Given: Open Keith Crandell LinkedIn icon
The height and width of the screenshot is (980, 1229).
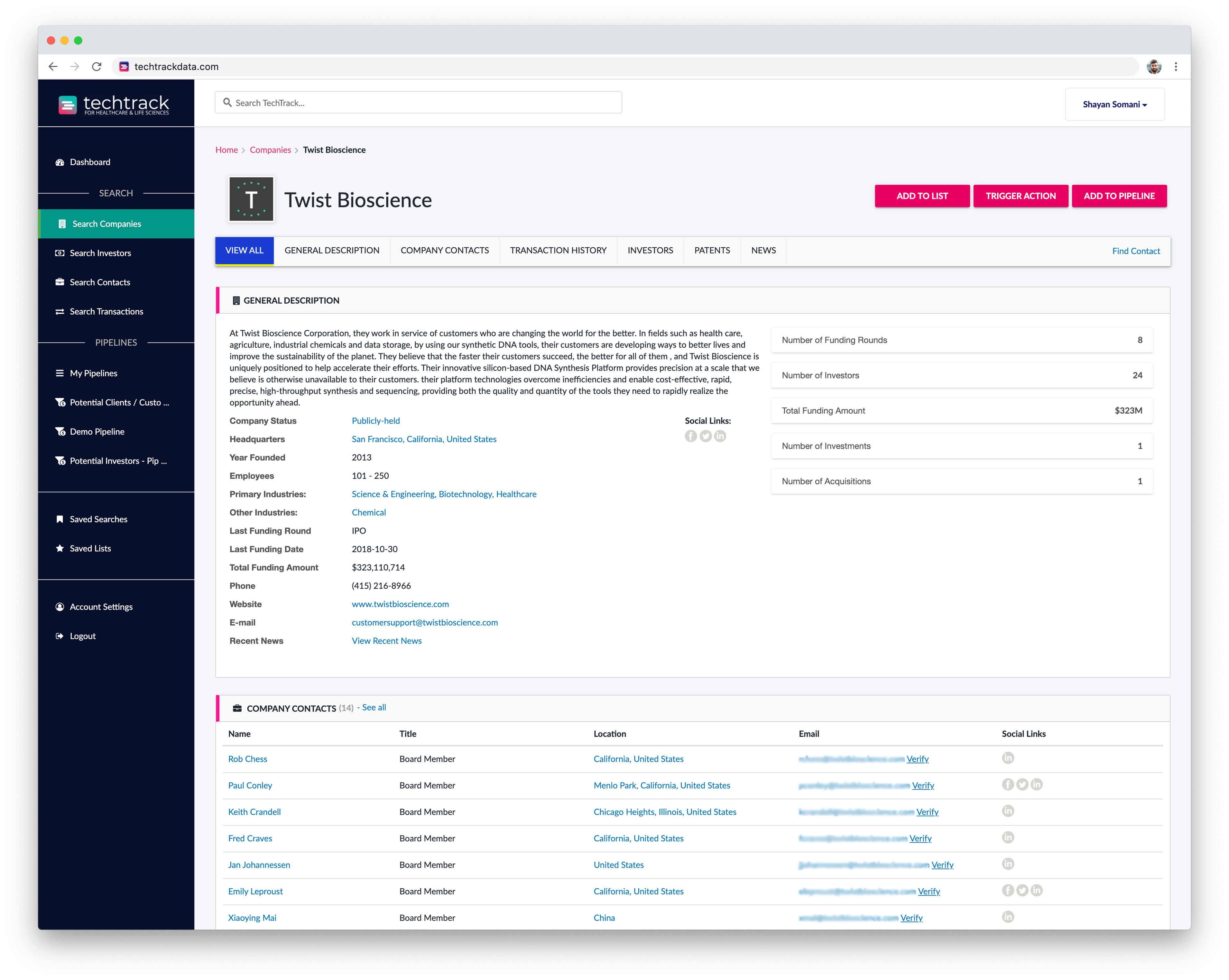Looking at the screenshot, I should 1008,811.
